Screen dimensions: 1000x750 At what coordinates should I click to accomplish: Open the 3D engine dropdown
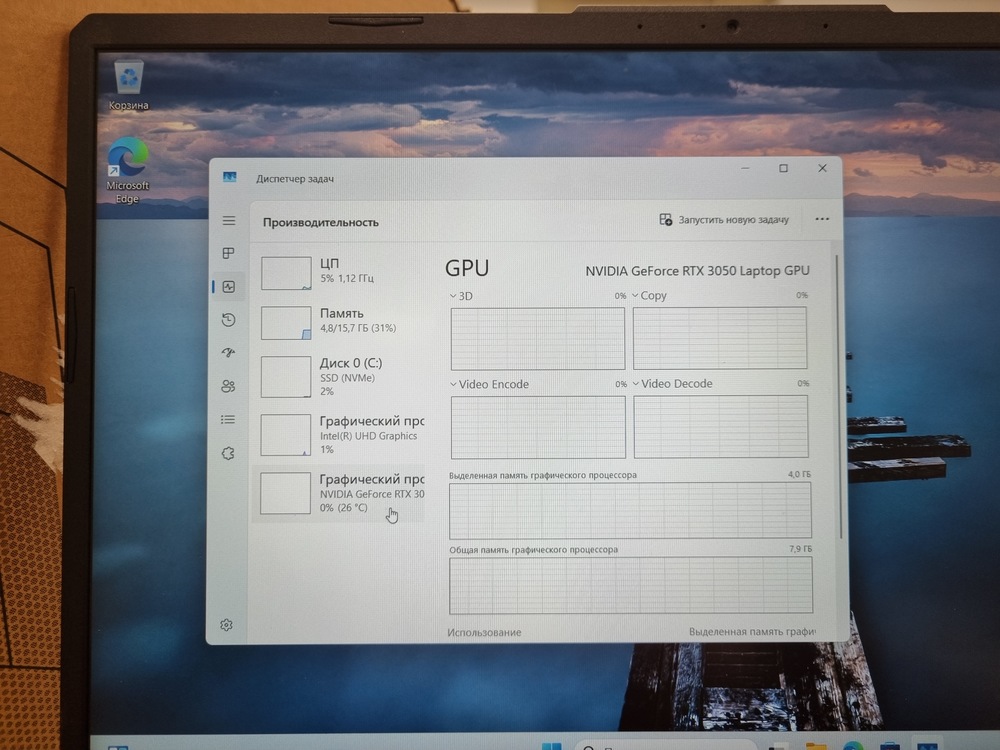click(461, 296)
